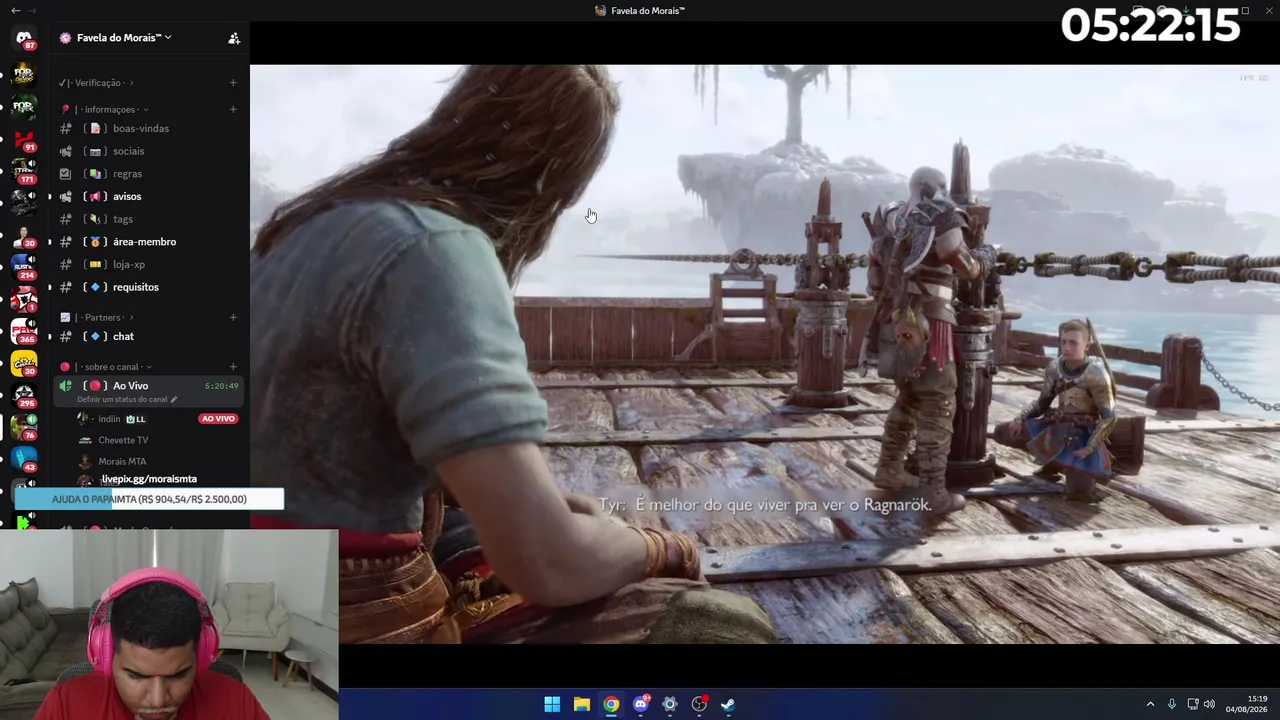The width and height of the screenshot is (1280, 720).
Task: Go back using the Discord back arrow
Action: click(15, 10)
